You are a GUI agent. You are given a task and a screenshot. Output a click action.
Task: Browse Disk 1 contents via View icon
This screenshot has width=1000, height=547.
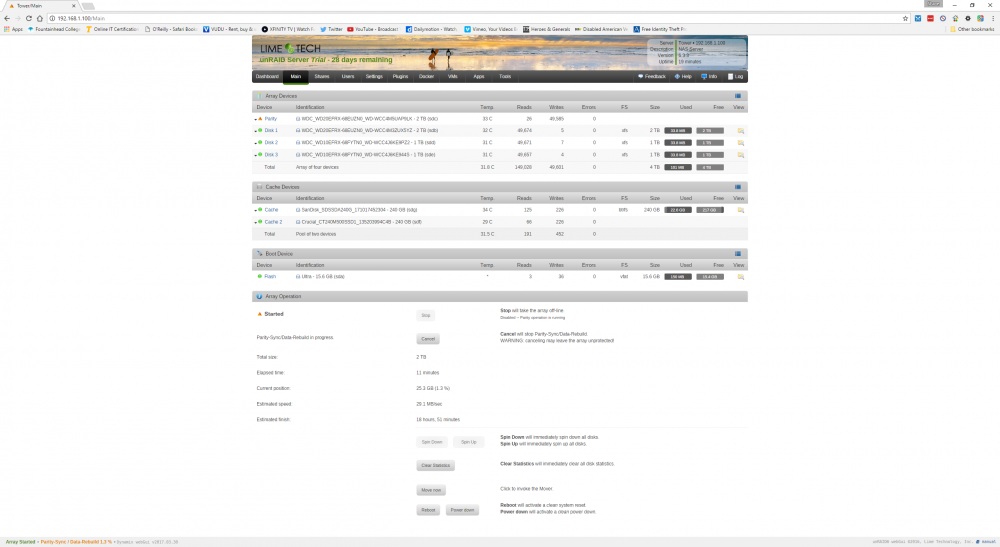pyautogui.click(x=740, y=131)
